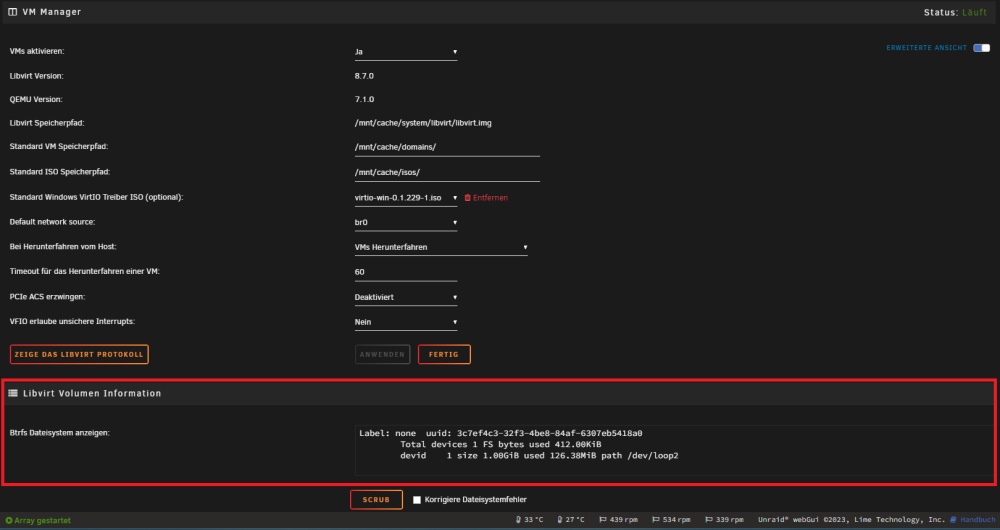This screenshot has height=530, width=1000.
Task: Click the fan icon next to 339 rpm
Action: point(709,520)
